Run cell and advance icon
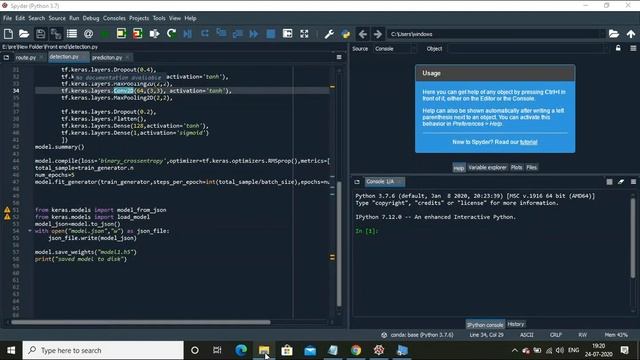The image size is (640, 360). (x=138, y=34)
